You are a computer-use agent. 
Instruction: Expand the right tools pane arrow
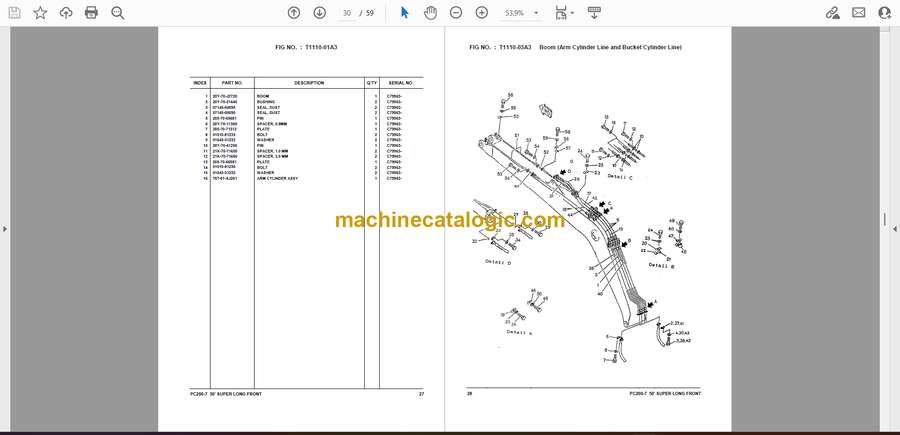[x=895, y=229]
